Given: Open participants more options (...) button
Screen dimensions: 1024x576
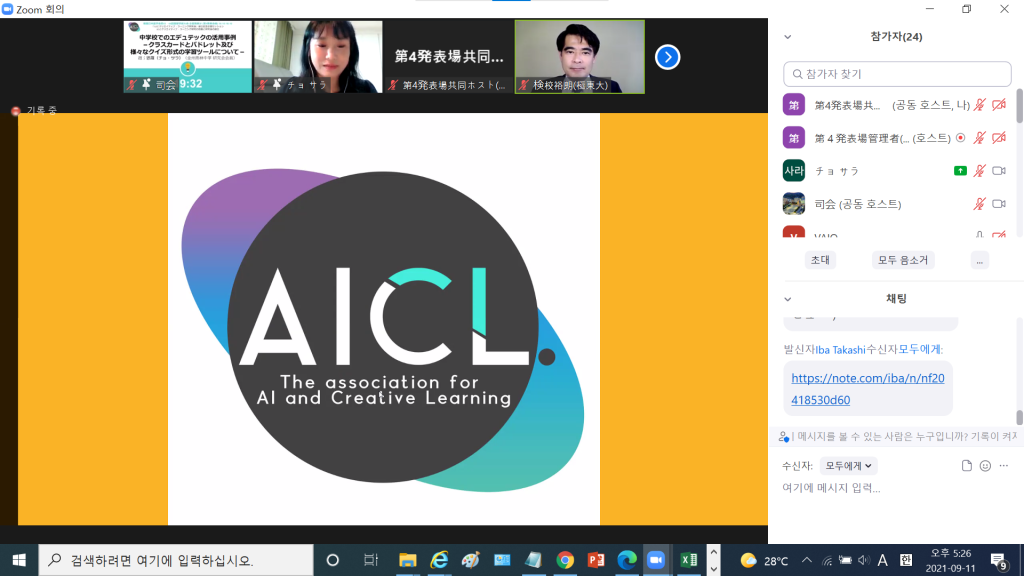Looking at the screenshot, I should [x=980, y=260].
